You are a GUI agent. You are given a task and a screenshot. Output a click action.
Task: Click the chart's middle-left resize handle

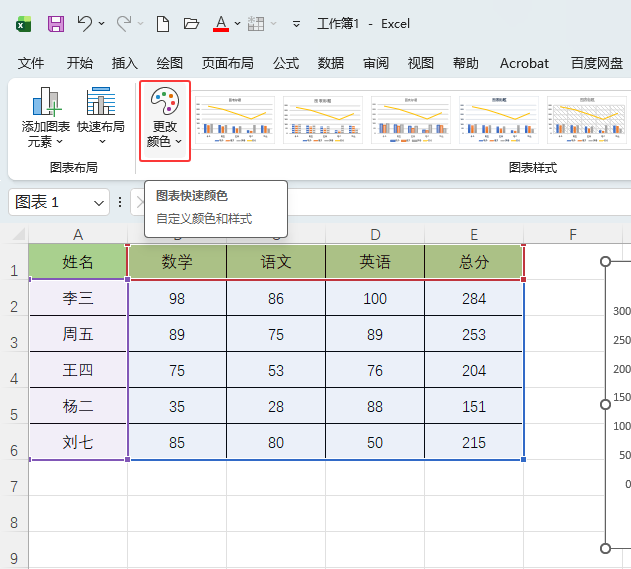point(605,404)
